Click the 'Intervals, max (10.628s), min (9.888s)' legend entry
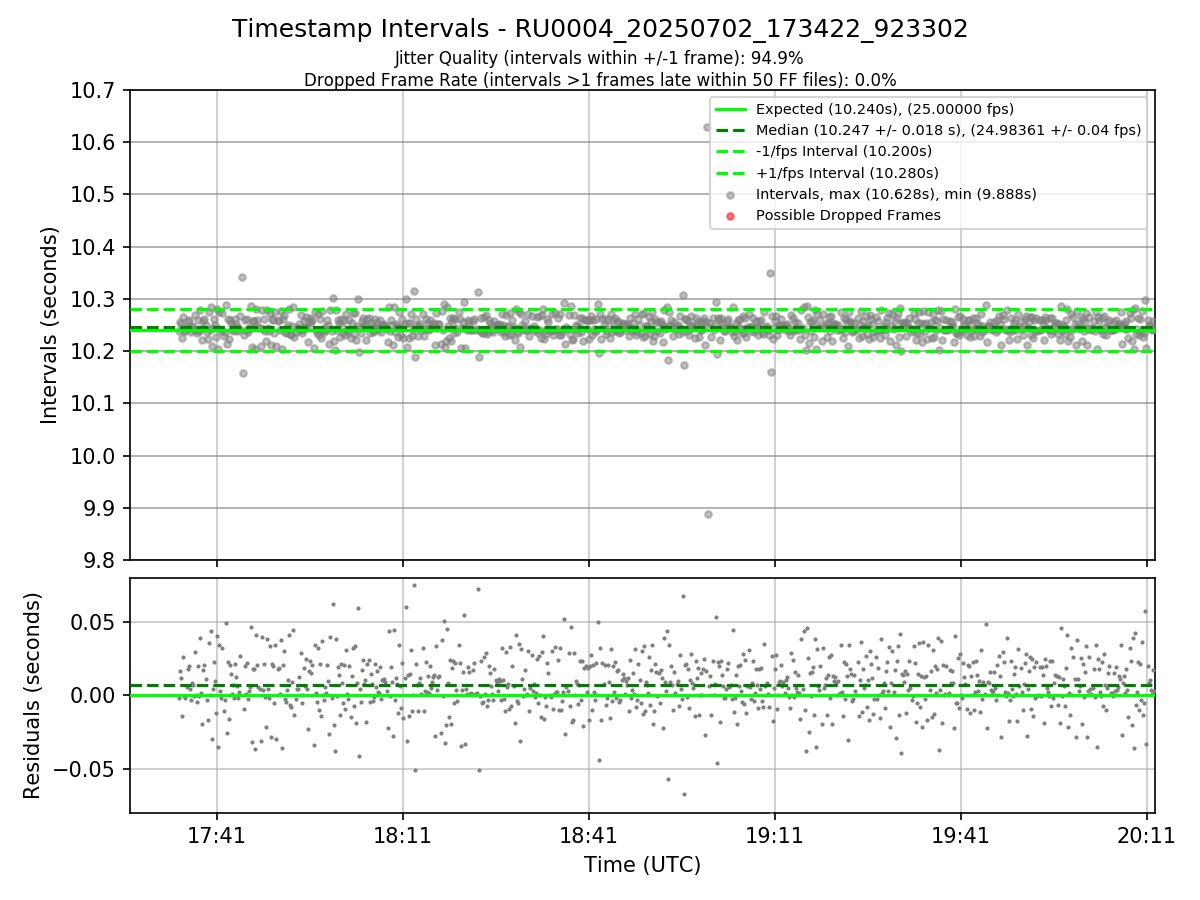 pyautogui.click(x=896, y=194)
